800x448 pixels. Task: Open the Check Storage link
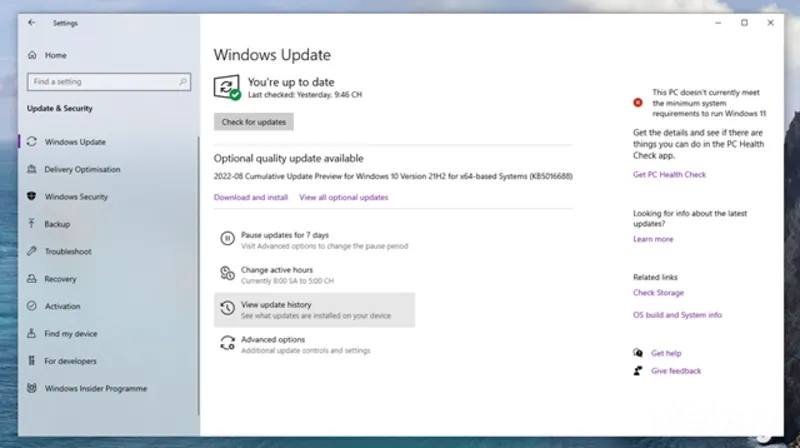click(658, 292)
